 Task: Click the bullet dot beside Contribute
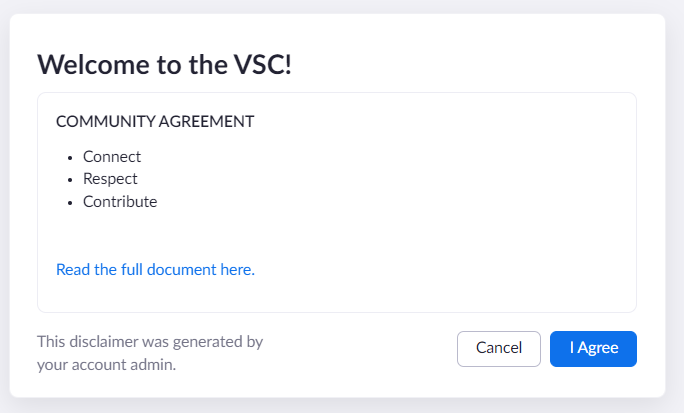coord(70,202)
